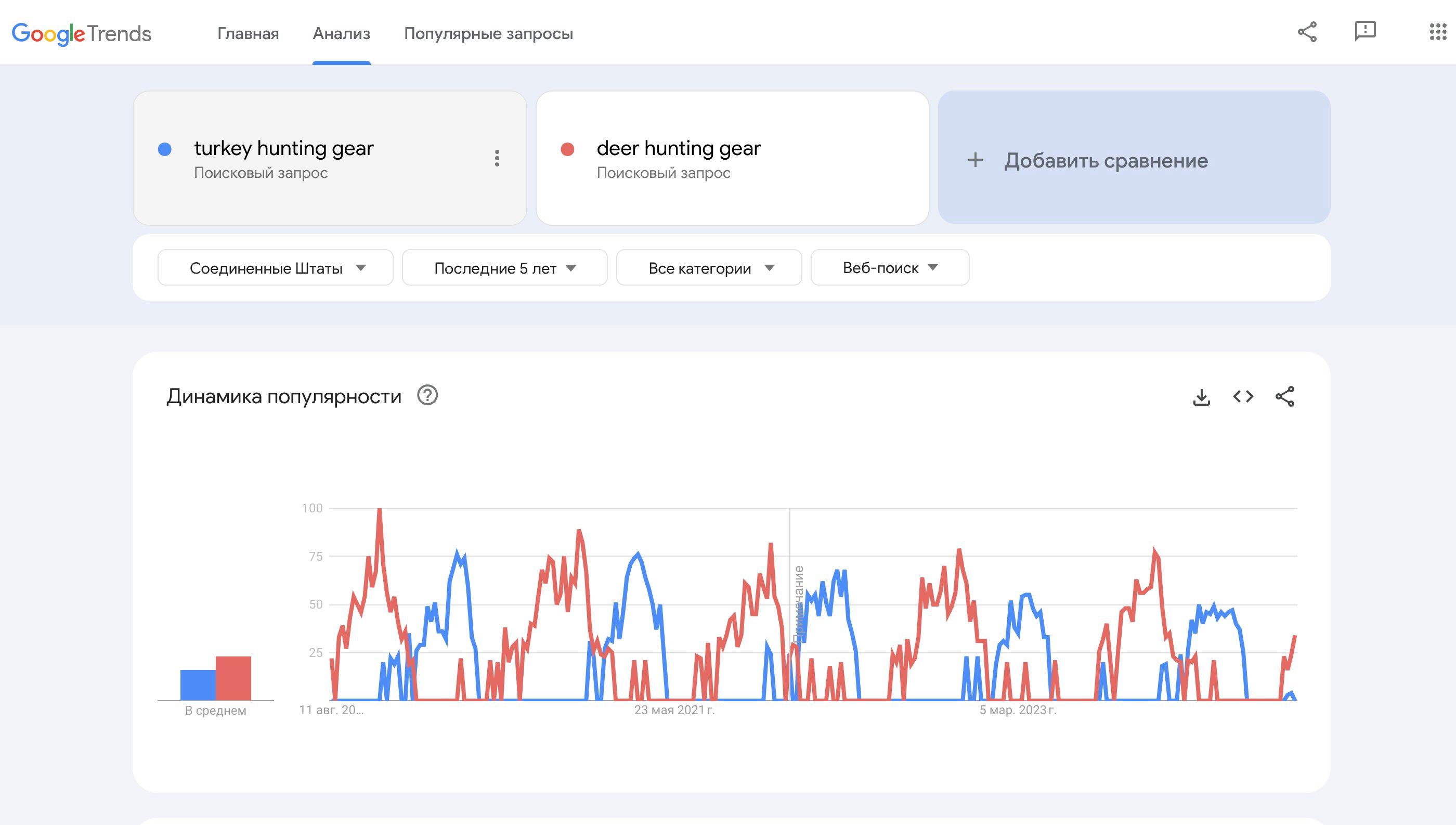The image size is (1456, 825).
Task: Select the Анализ tab
Action: click(342, 33)
